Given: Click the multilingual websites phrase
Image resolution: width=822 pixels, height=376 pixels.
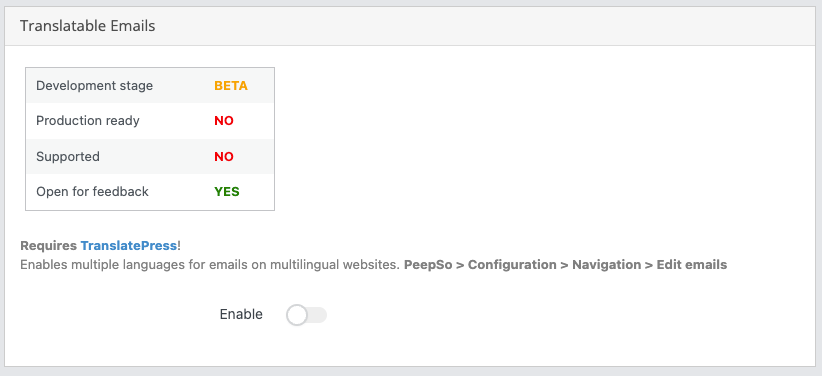Looking at the screenshot, I should [335, 265].
